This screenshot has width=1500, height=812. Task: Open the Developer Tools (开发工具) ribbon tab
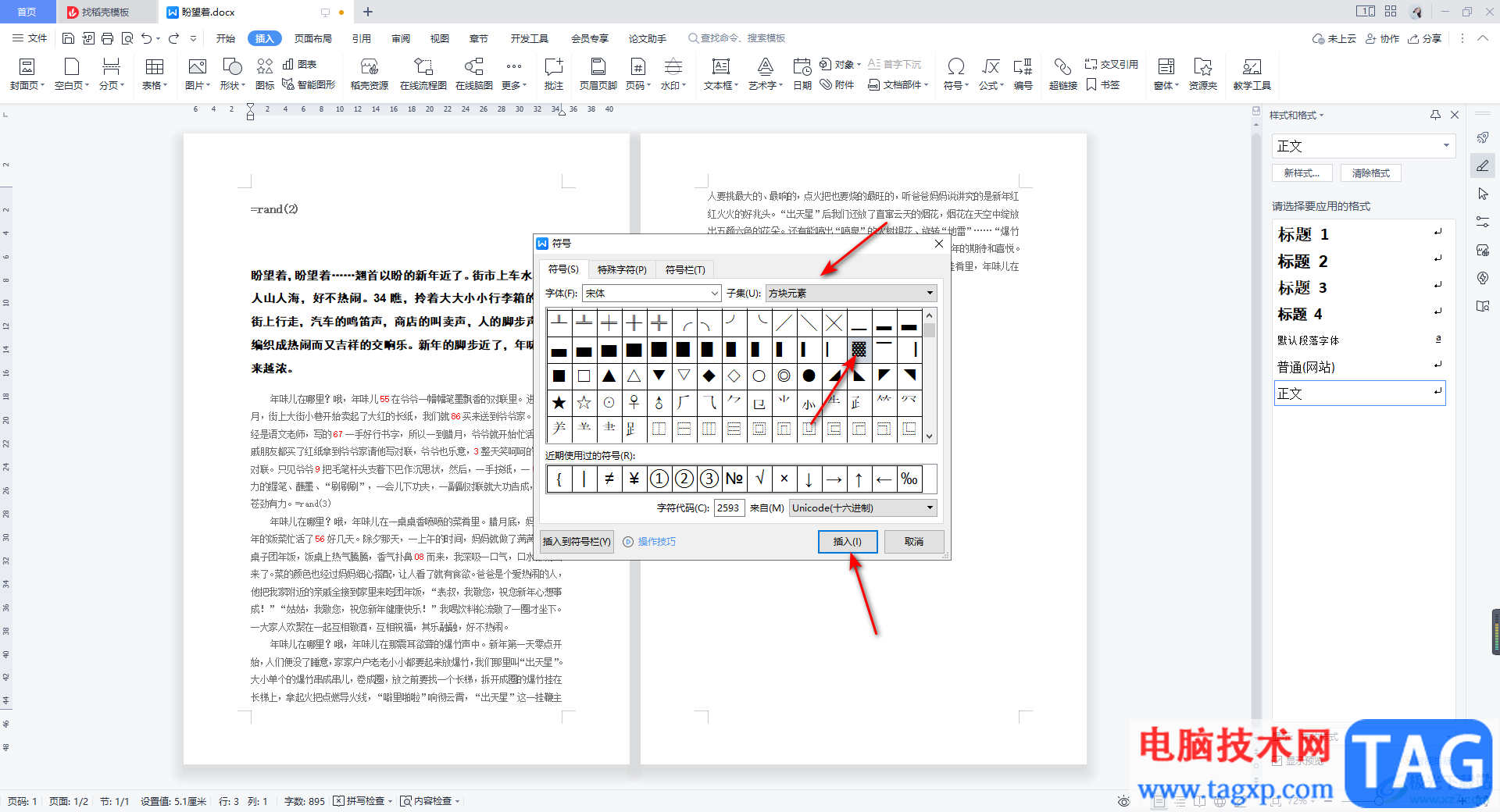pyautogui.click(x=529, y=38)
